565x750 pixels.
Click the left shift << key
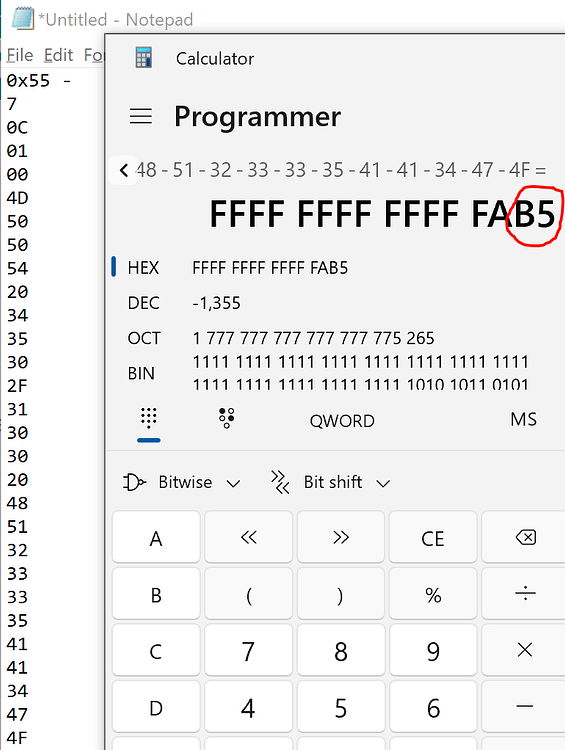click(x=248, y=537)
